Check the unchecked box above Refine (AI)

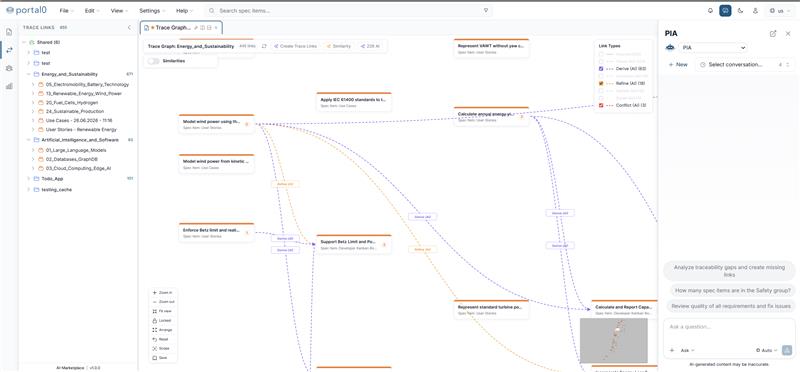point(601,76)
